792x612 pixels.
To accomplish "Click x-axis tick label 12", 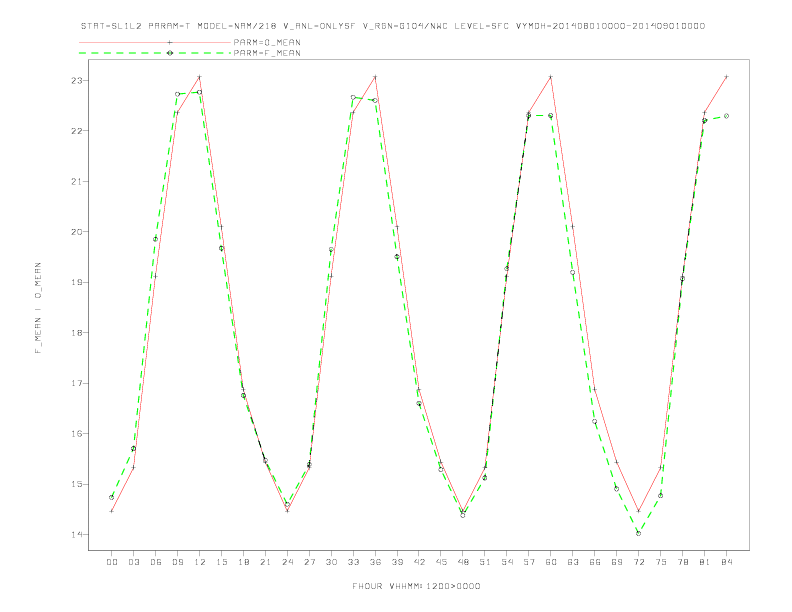I will coord(200,562).
